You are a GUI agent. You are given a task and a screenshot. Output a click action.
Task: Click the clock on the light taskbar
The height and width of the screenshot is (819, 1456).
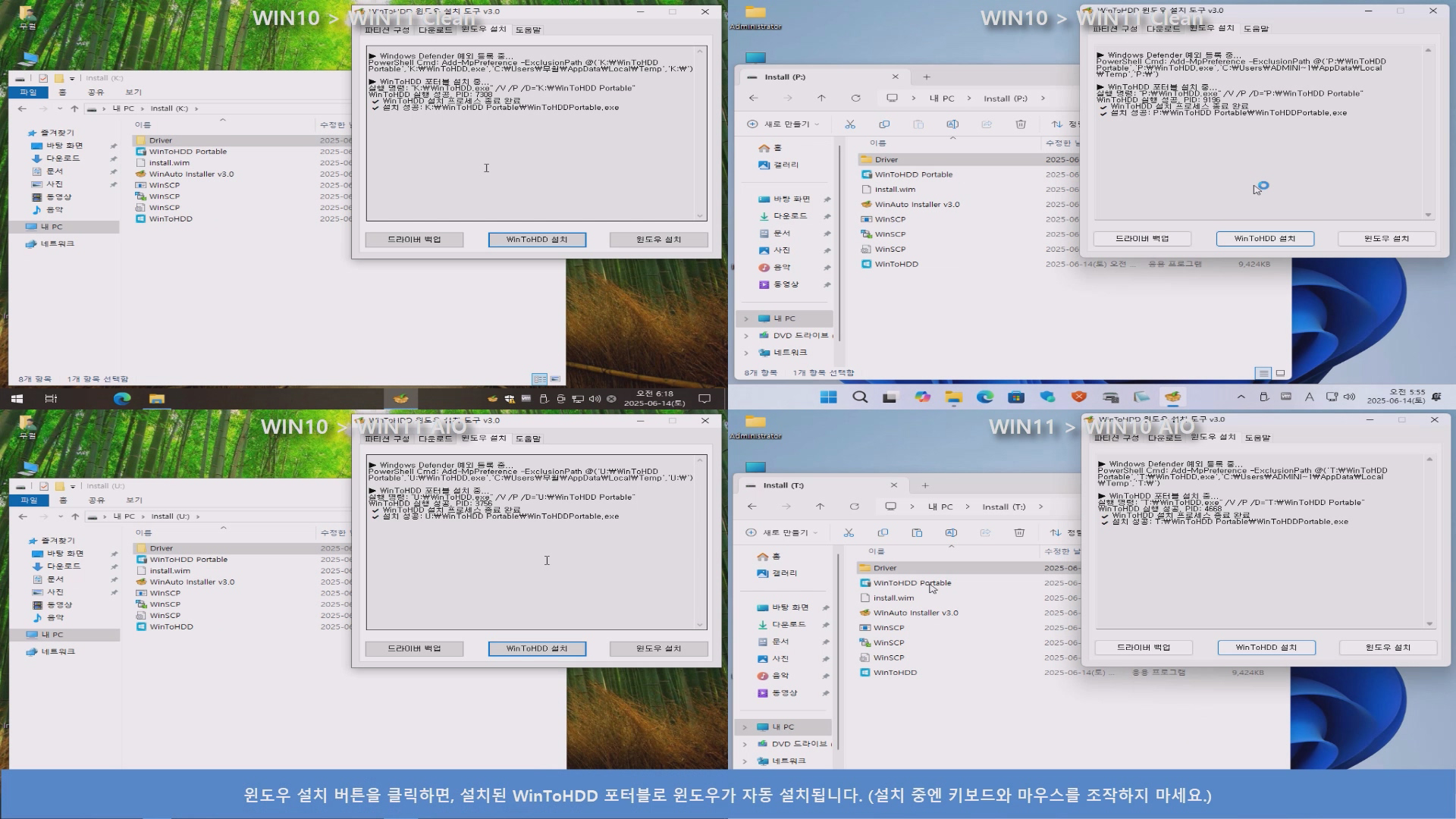click(x=1395, y=397)
